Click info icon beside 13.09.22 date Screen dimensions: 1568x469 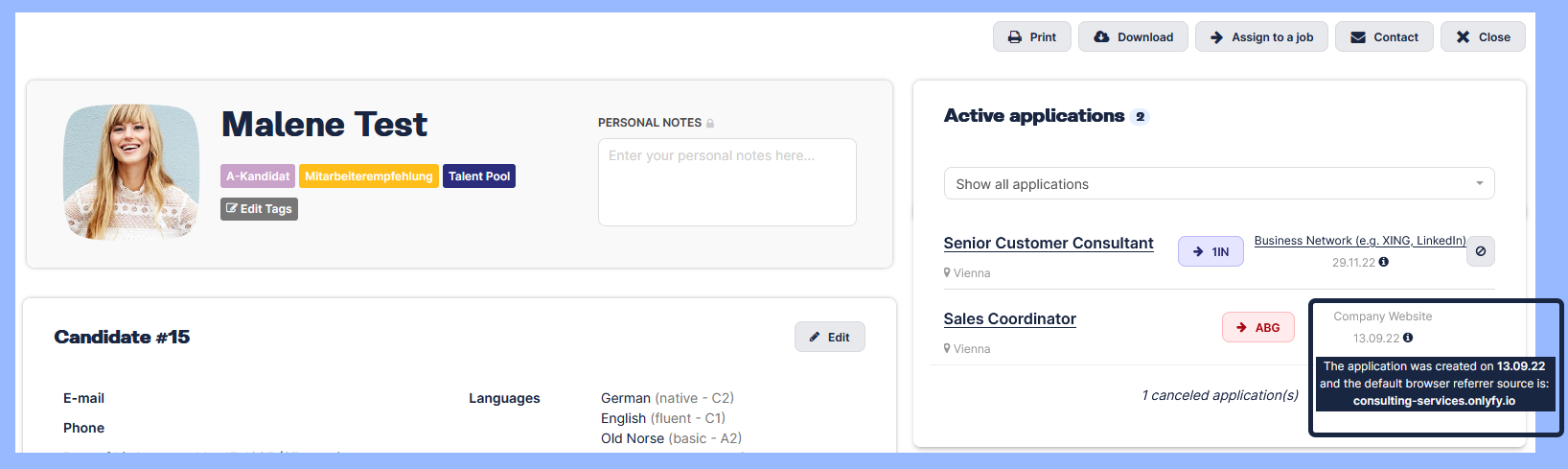pos(1407,338)
